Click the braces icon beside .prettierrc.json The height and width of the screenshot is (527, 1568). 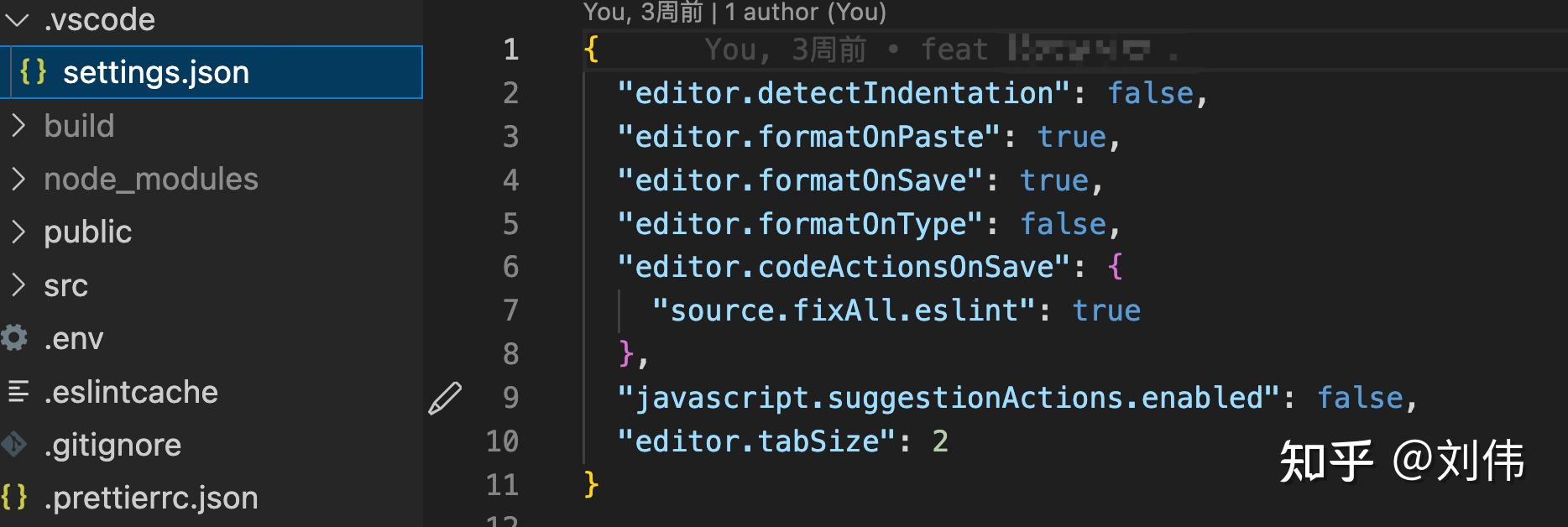14,497
